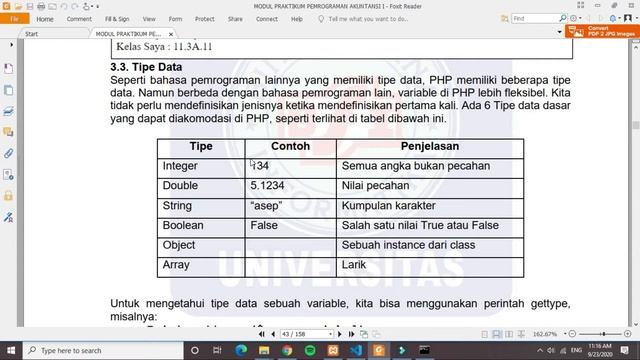The width and height of the screenshot is (640, 360).
Task: Open the Pages thumbnails panel icon
Action: 8,90
